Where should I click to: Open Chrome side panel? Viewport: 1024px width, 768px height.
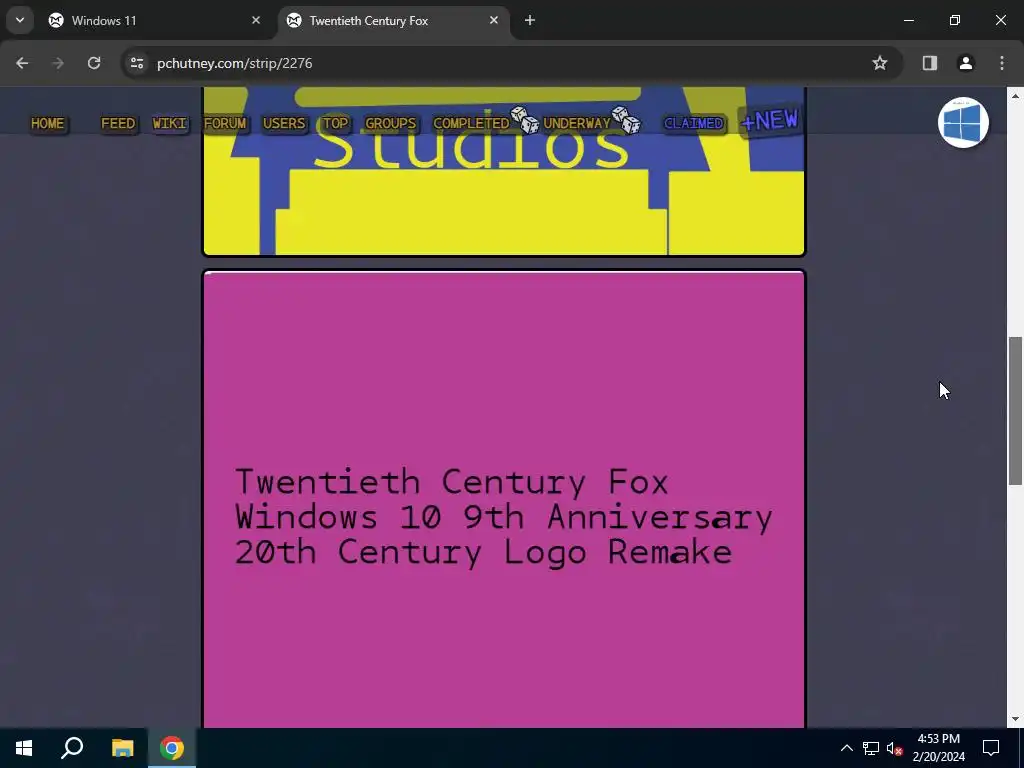coord(930,63)
